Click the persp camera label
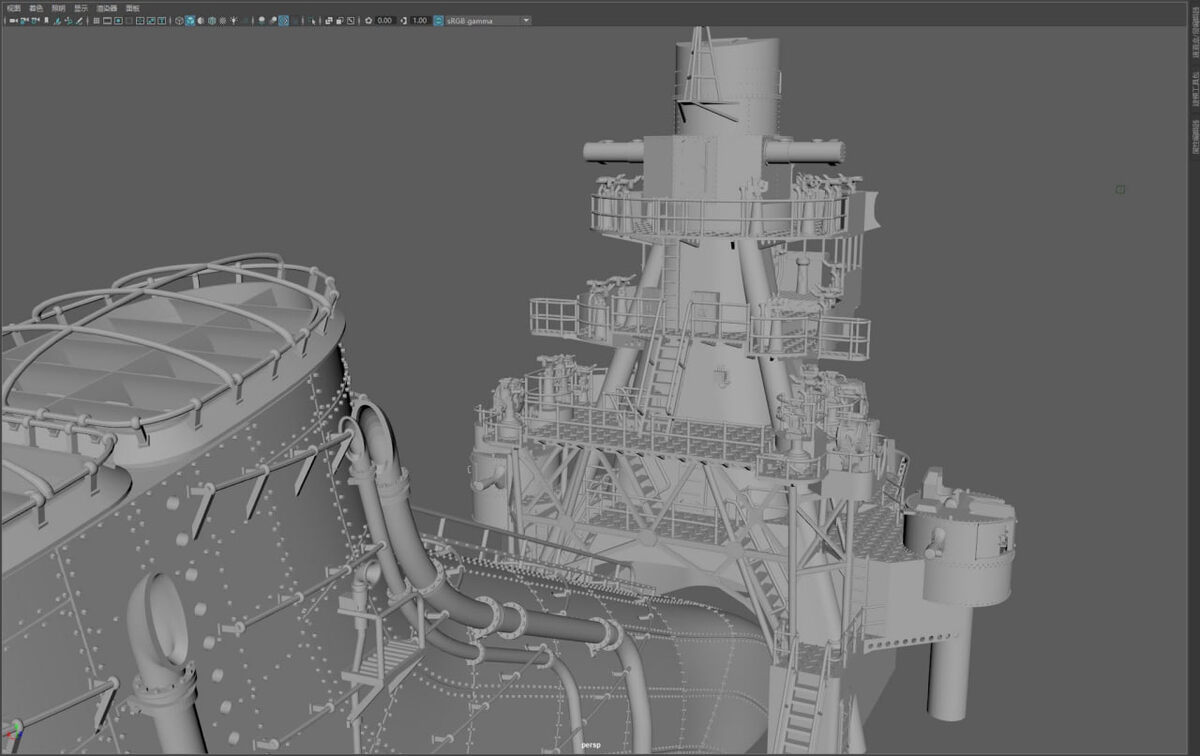 pos(590,744)
